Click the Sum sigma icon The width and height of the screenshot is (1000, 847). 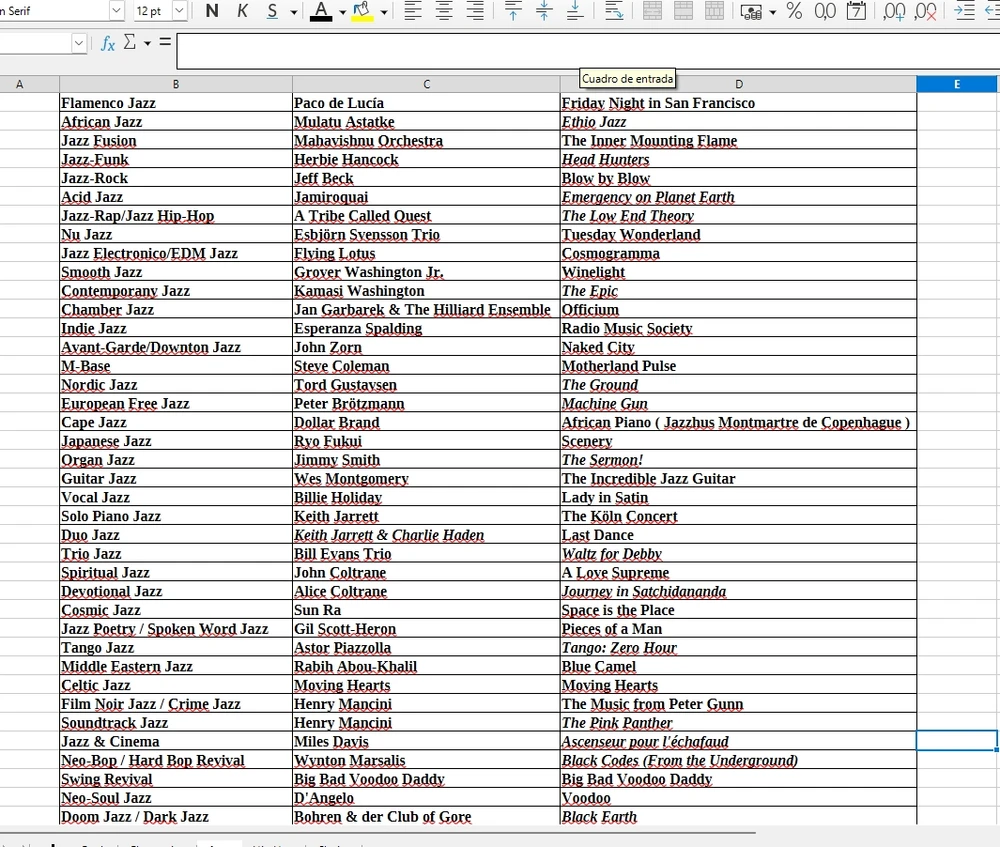[x=129, y=43]
